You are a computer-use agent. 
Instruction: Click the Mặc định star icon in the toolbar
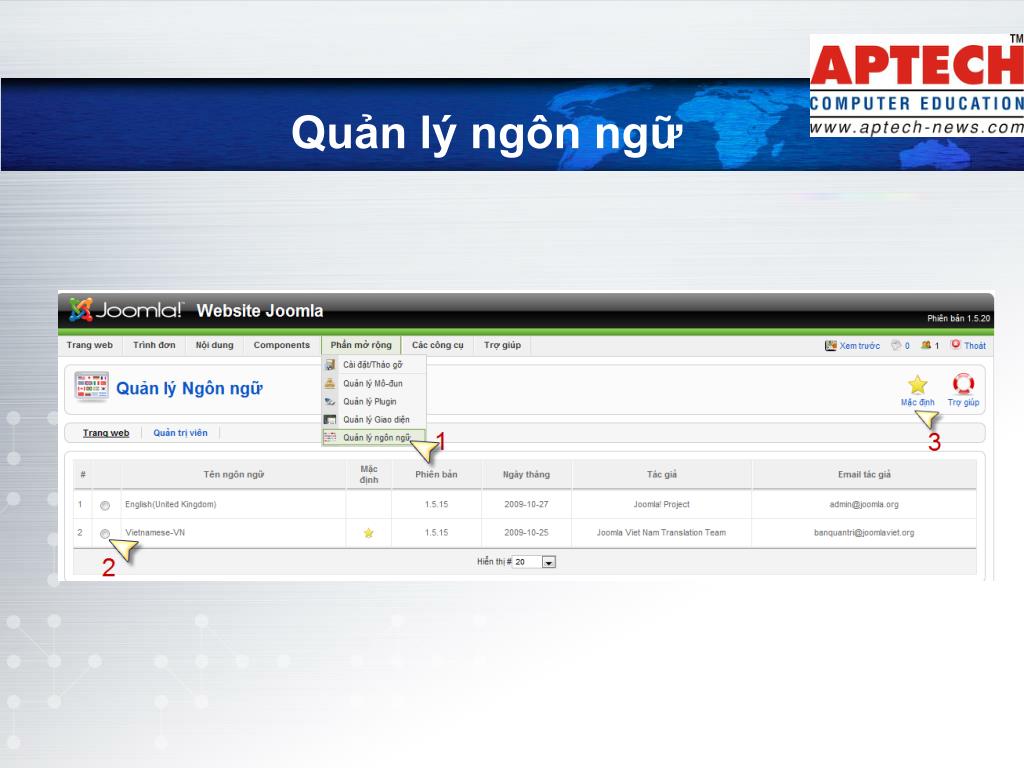pos(918,385)
